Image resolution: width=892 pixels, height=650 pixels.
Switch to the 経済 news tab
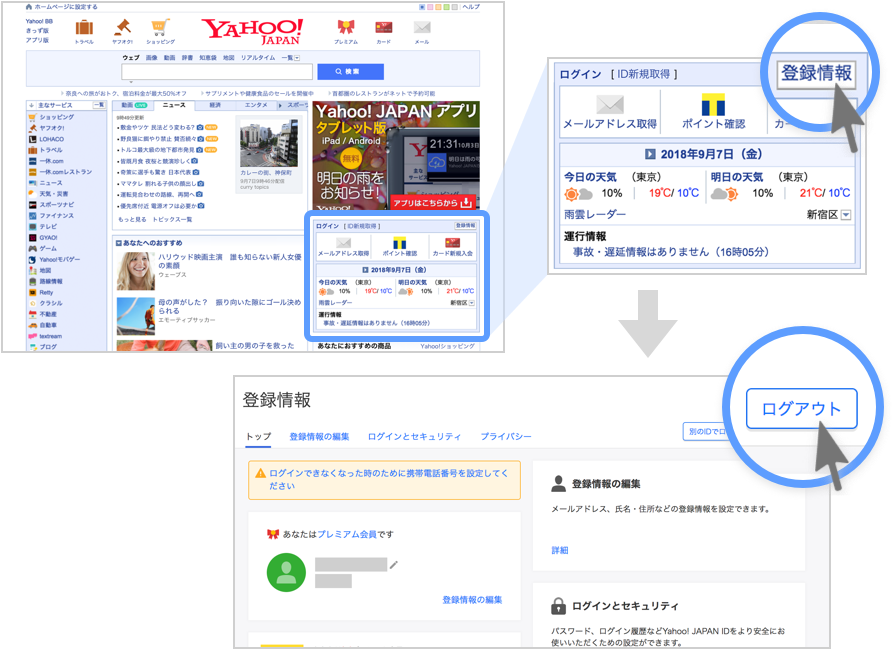(x=215, y=105)
